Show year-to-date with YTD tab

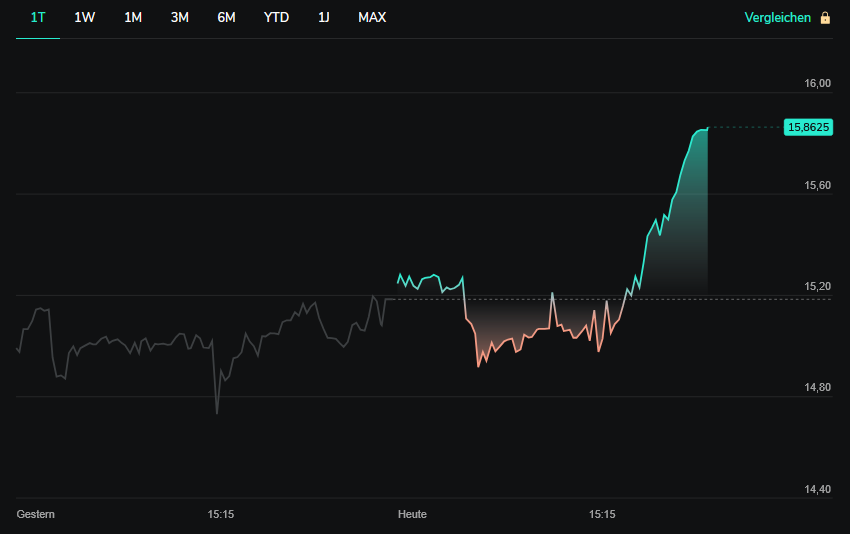[276, 18]
